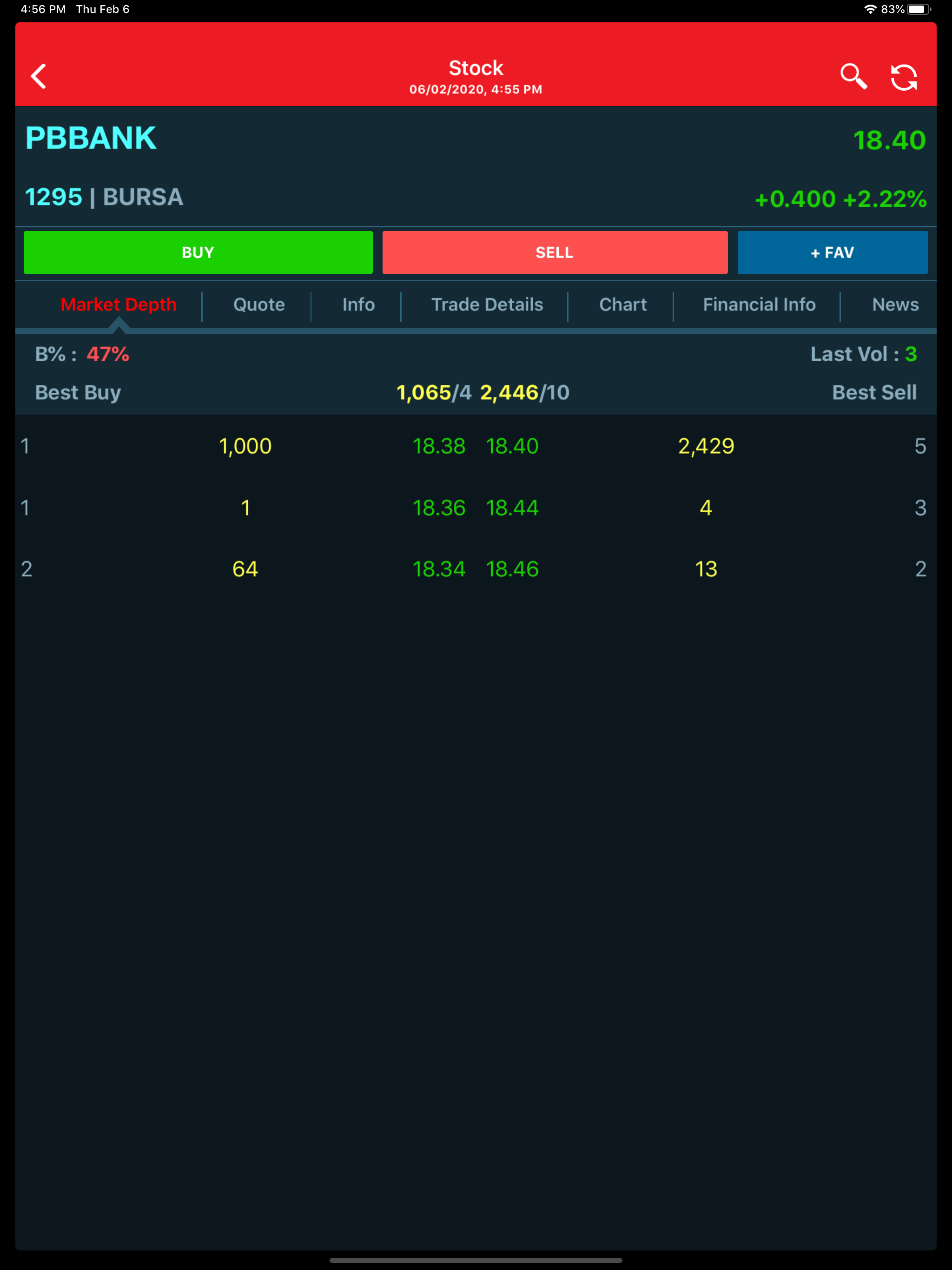Open the News tab

tap(895, 304)
